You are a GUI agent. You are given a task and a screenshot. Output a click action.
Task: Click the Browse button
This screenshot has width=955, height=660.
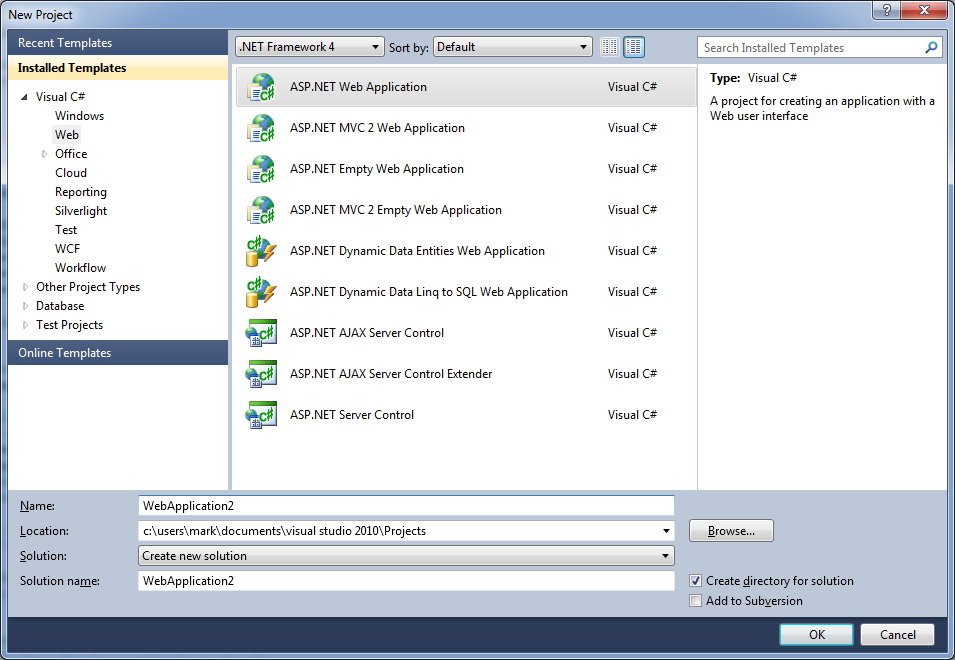click(731, 531)
